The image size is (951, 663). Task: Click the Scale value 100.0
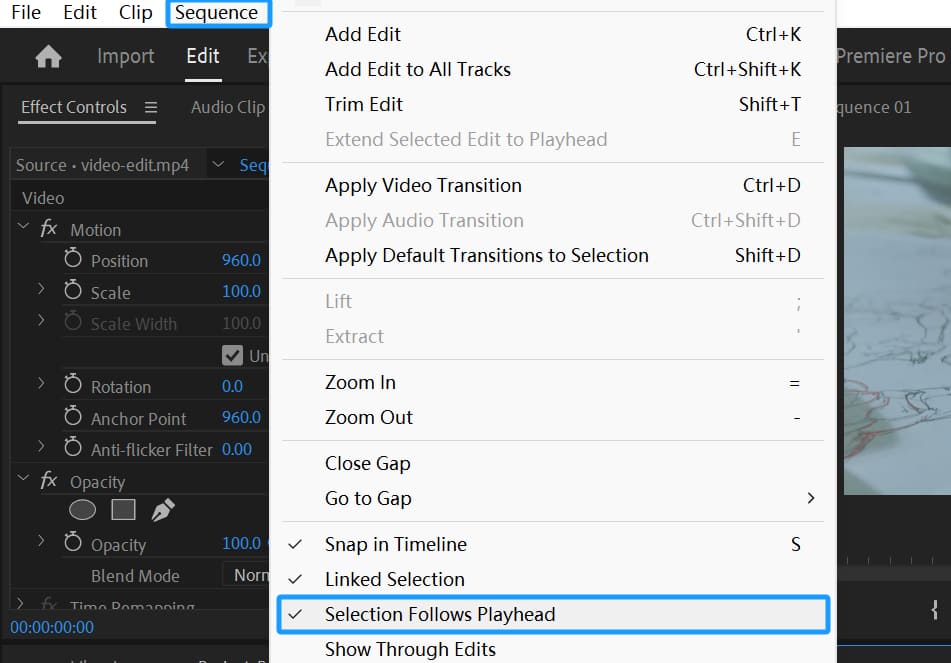[x=241, y=292]
